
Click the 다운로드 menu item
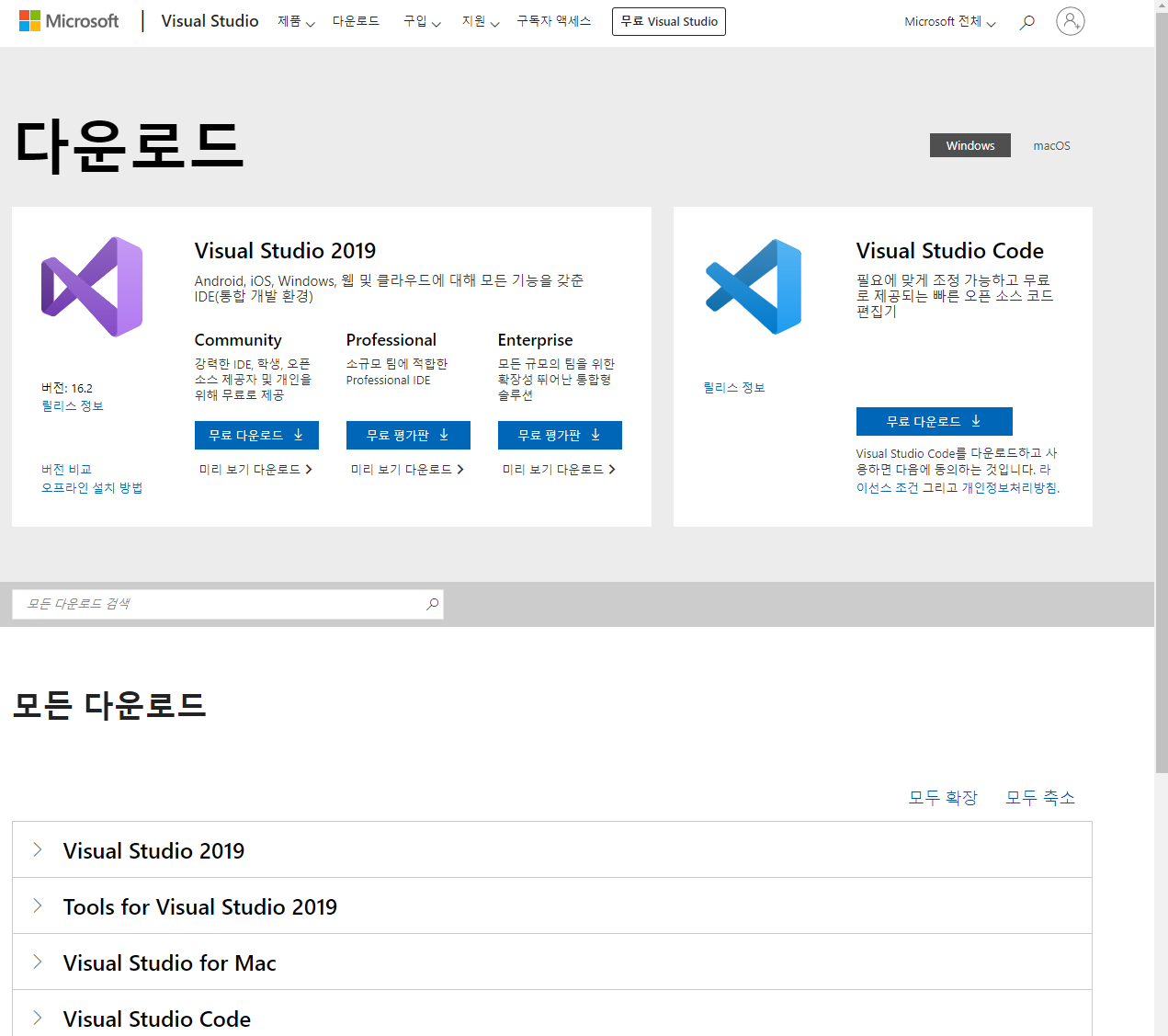(x=356, y=21)
